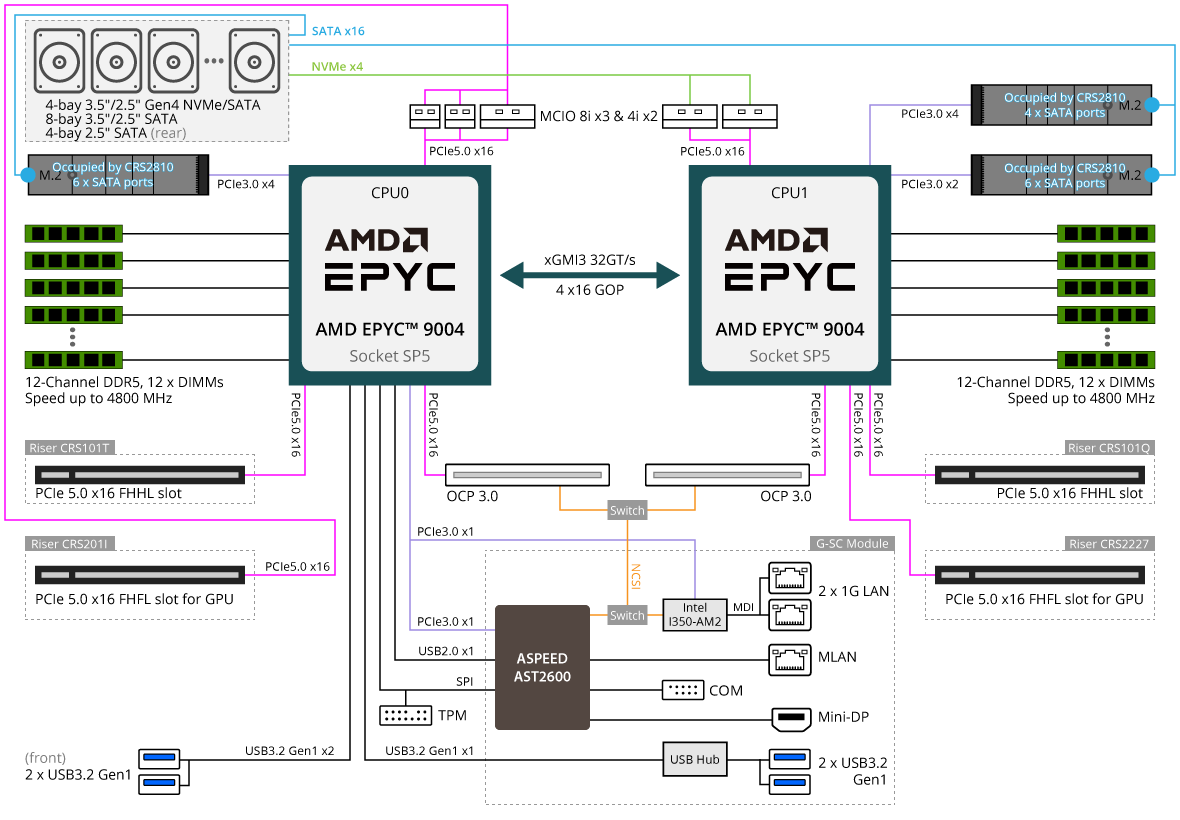Select the "(front)" USB label
This screenshot has width=1180, height=820.
[x=45, y=758]
